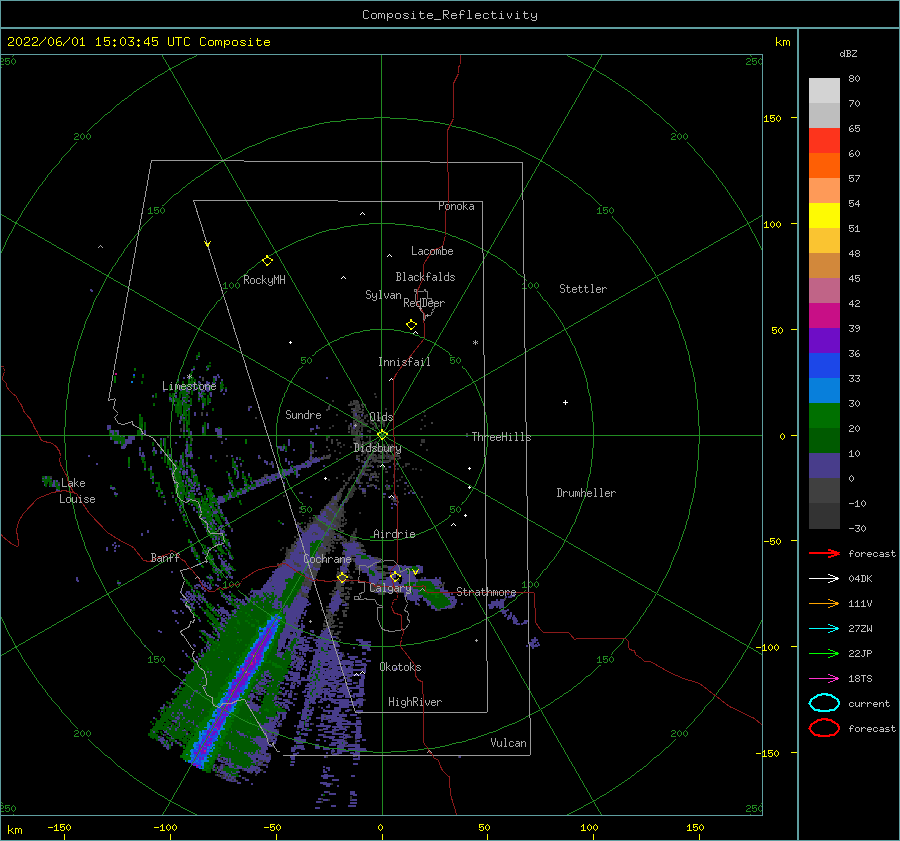
Task: Select the bright green 20-30 dBZ swatch
Action: point(824,416)
